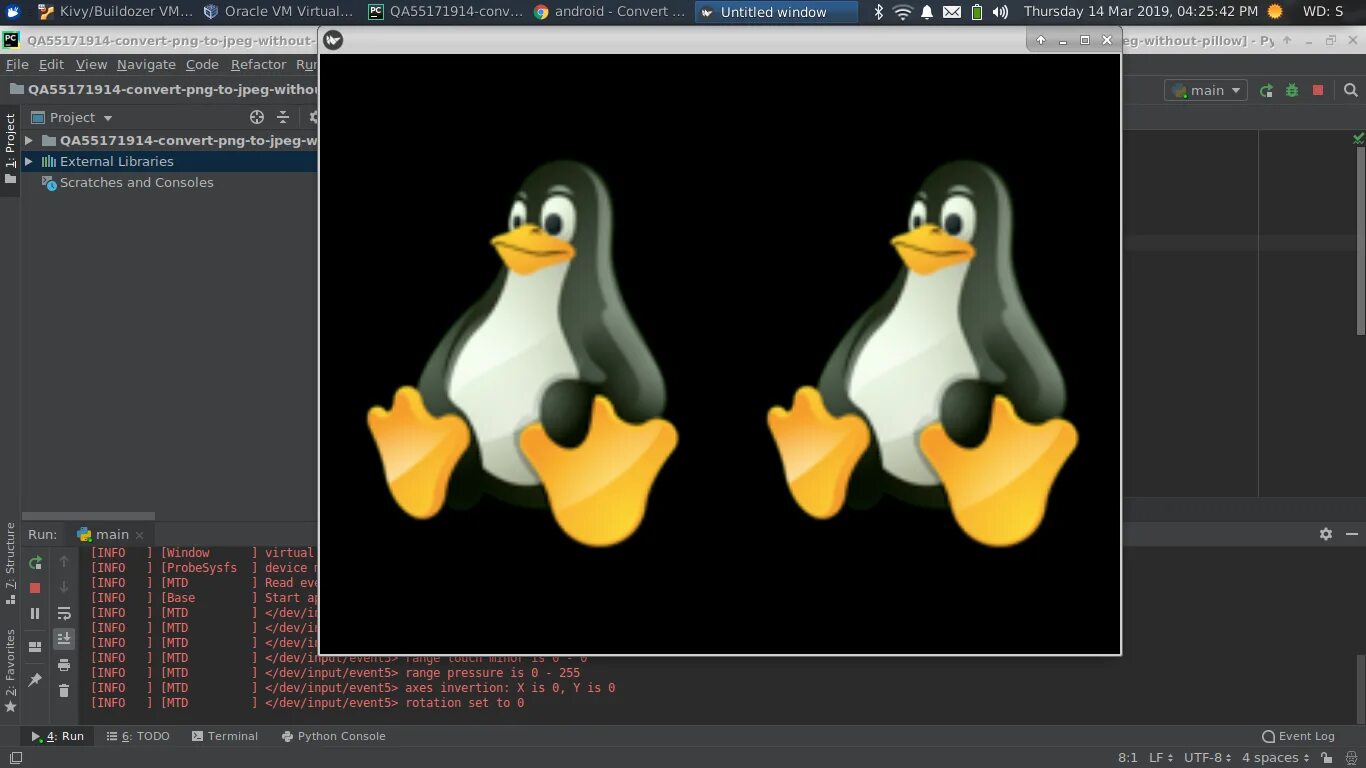Stop process via top toolbar red square

click(1318, 90)
